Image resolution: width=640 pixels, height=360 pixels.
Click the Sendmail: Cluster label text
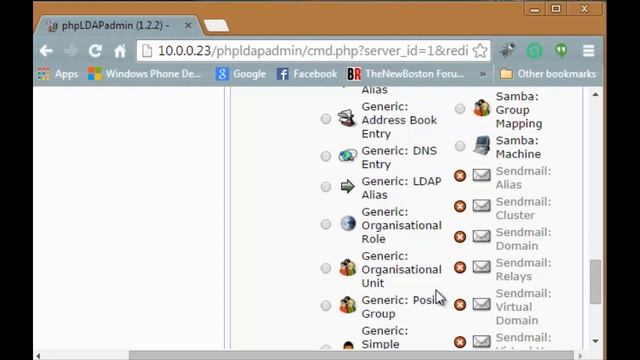point(523,209)
